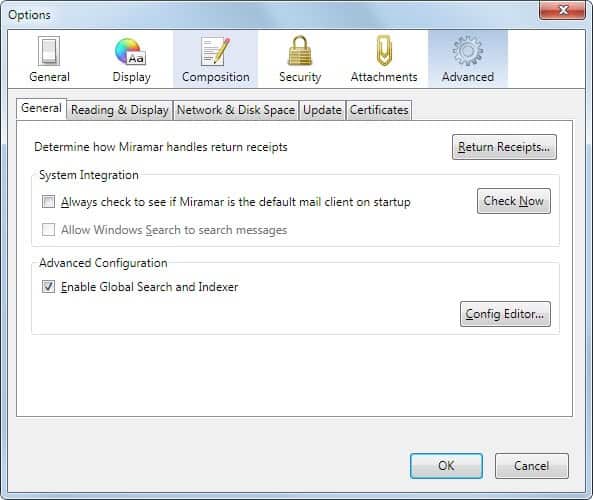Confirm settings with OK
The image size is (593, 500).
[446, 466]
